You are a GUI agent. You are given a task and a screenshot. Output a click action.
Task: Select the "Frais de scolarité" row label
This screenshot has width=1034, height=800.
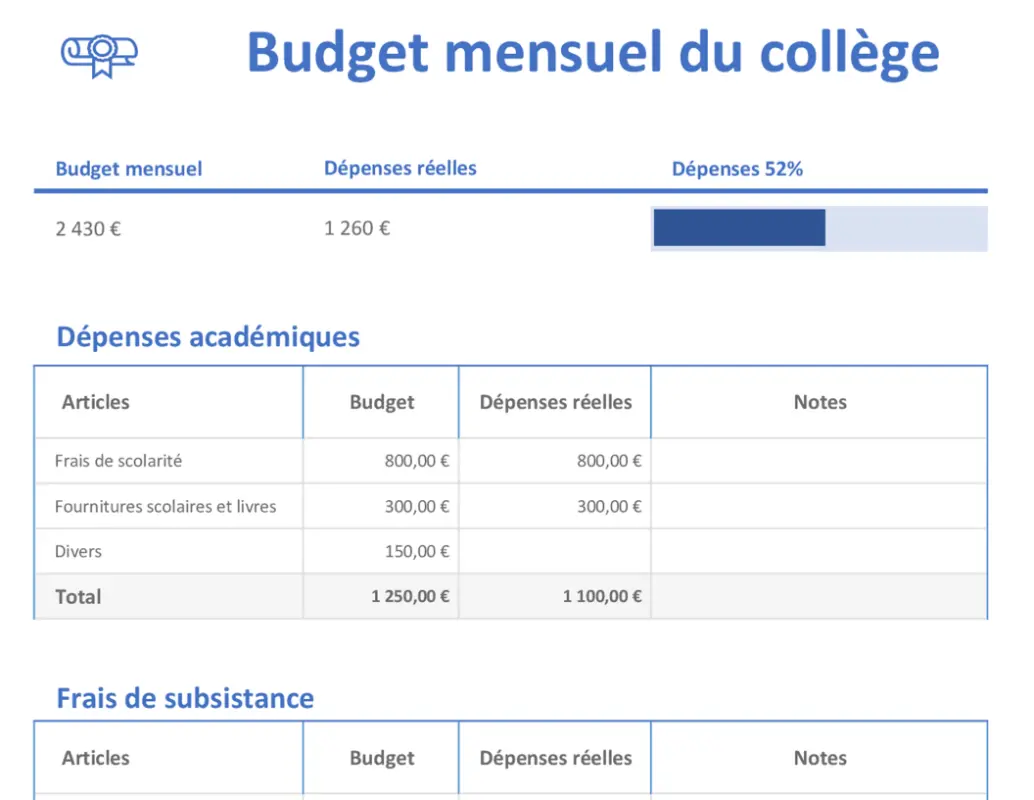click(x=118, y=461)
